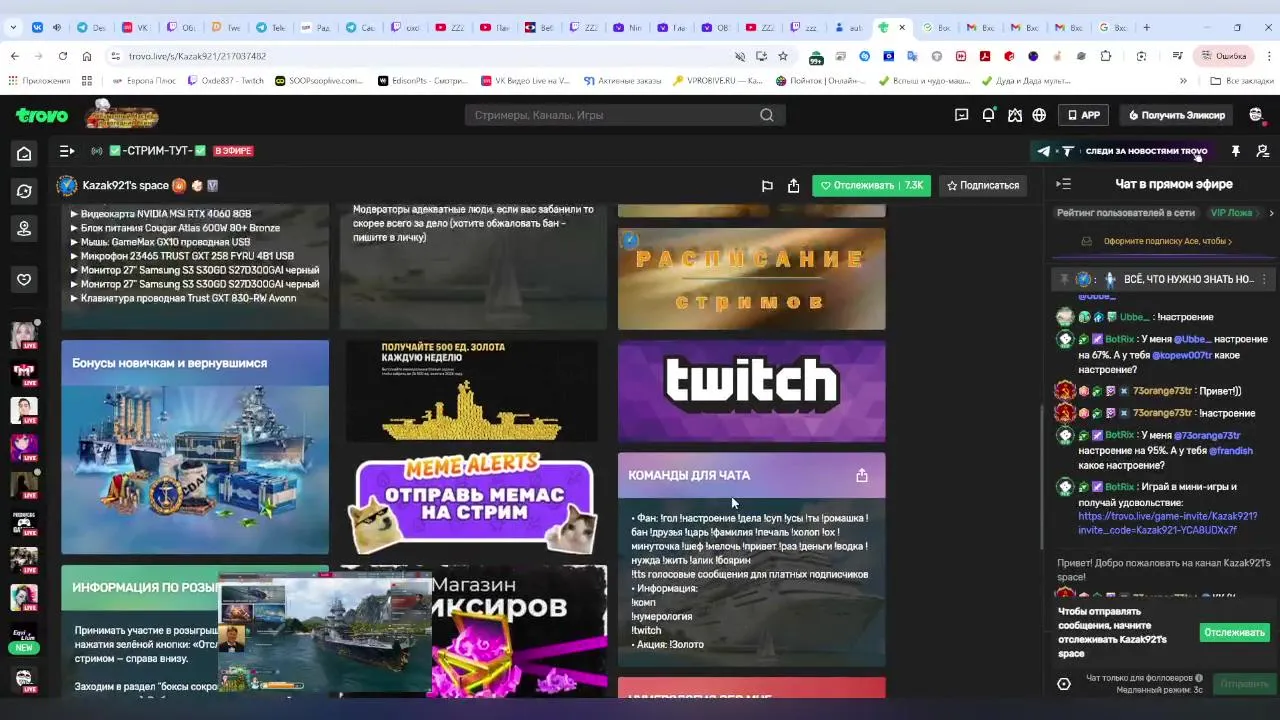
Task: Open Рейтинг пользователей в сети tab
Action: (x=1126, y=213)
